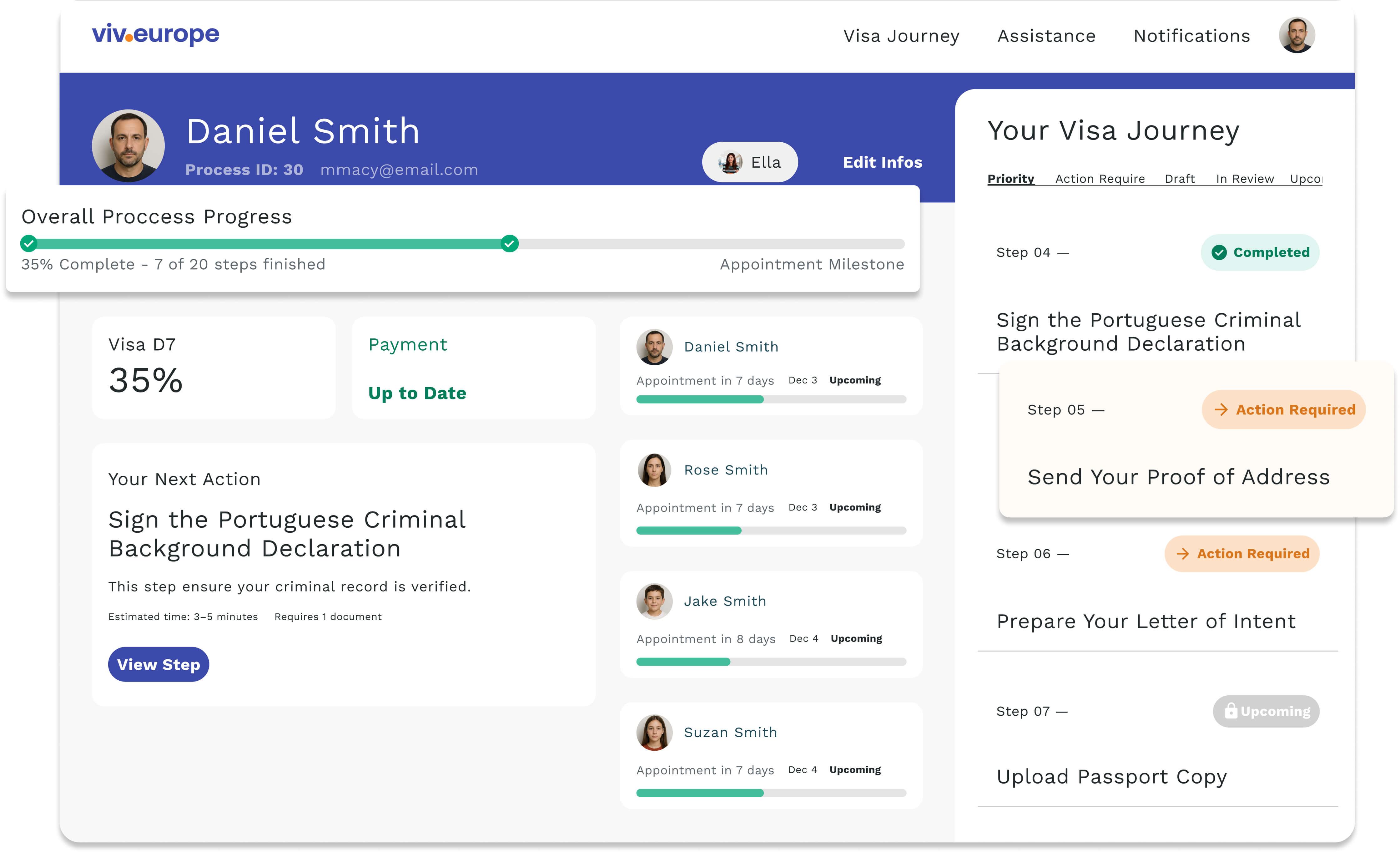Click the Suzan Smith name
This screenshot has width=1400, height=853.
coord(730,733)
